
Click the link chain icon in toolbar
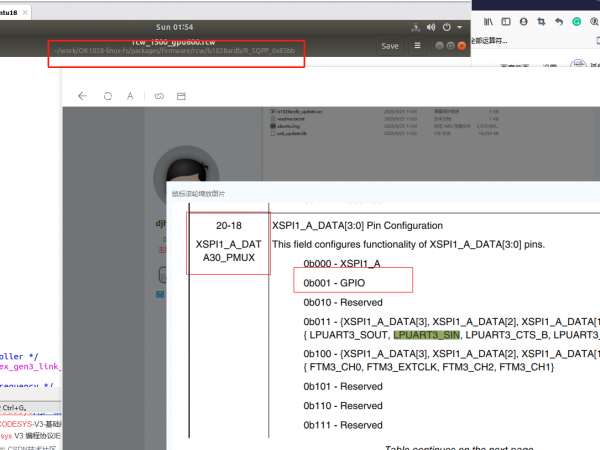[x=158, y=97]
